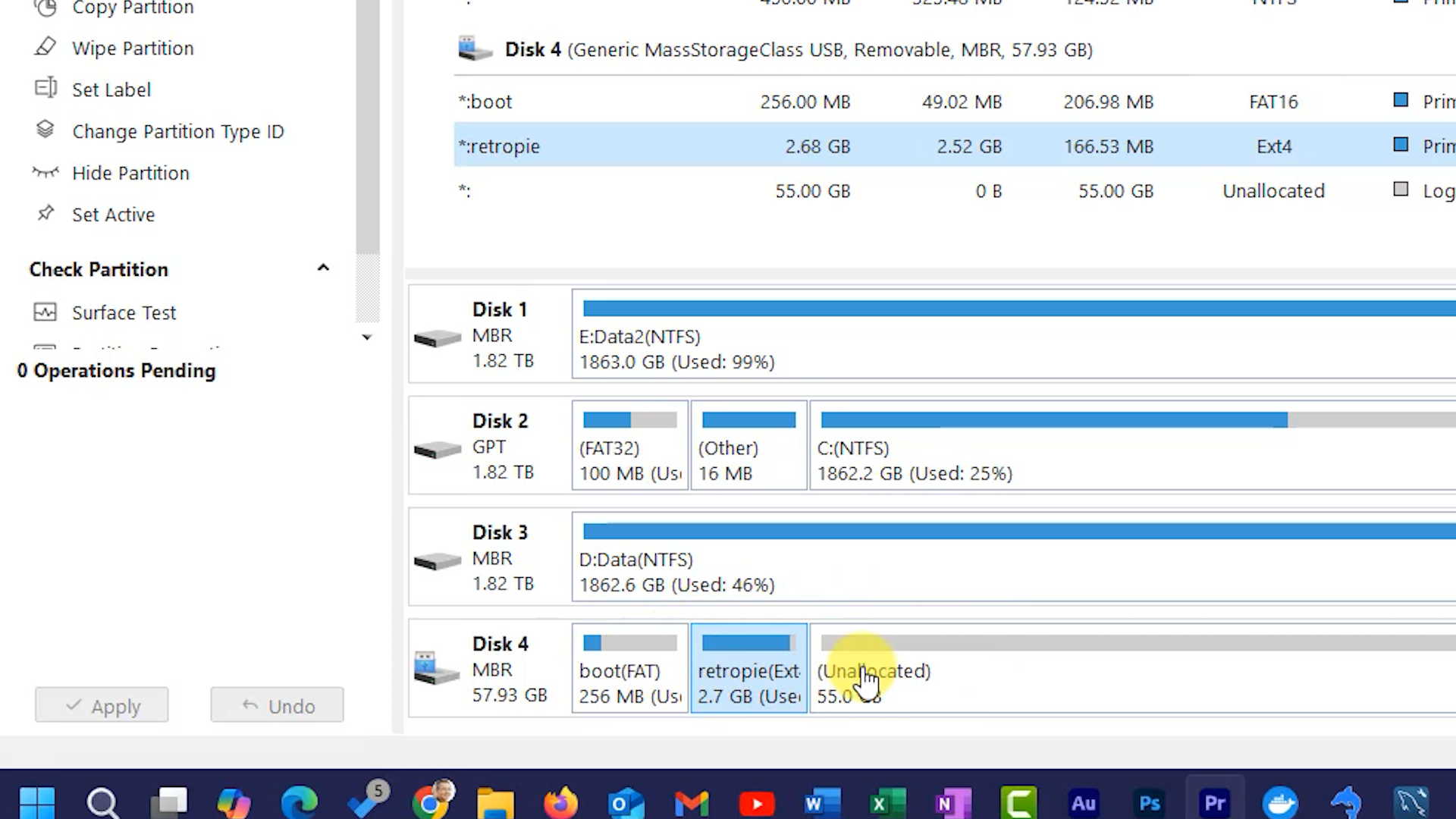Select the Hide Partition tool

[130, 173]
